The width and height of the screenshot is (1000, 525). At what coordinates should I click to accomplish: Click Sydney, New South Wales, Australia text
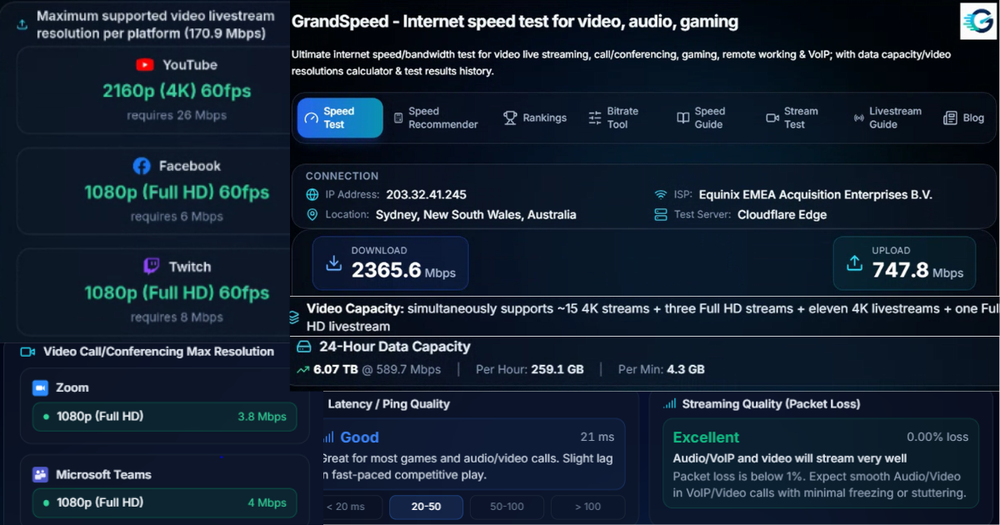click(476, 215)
